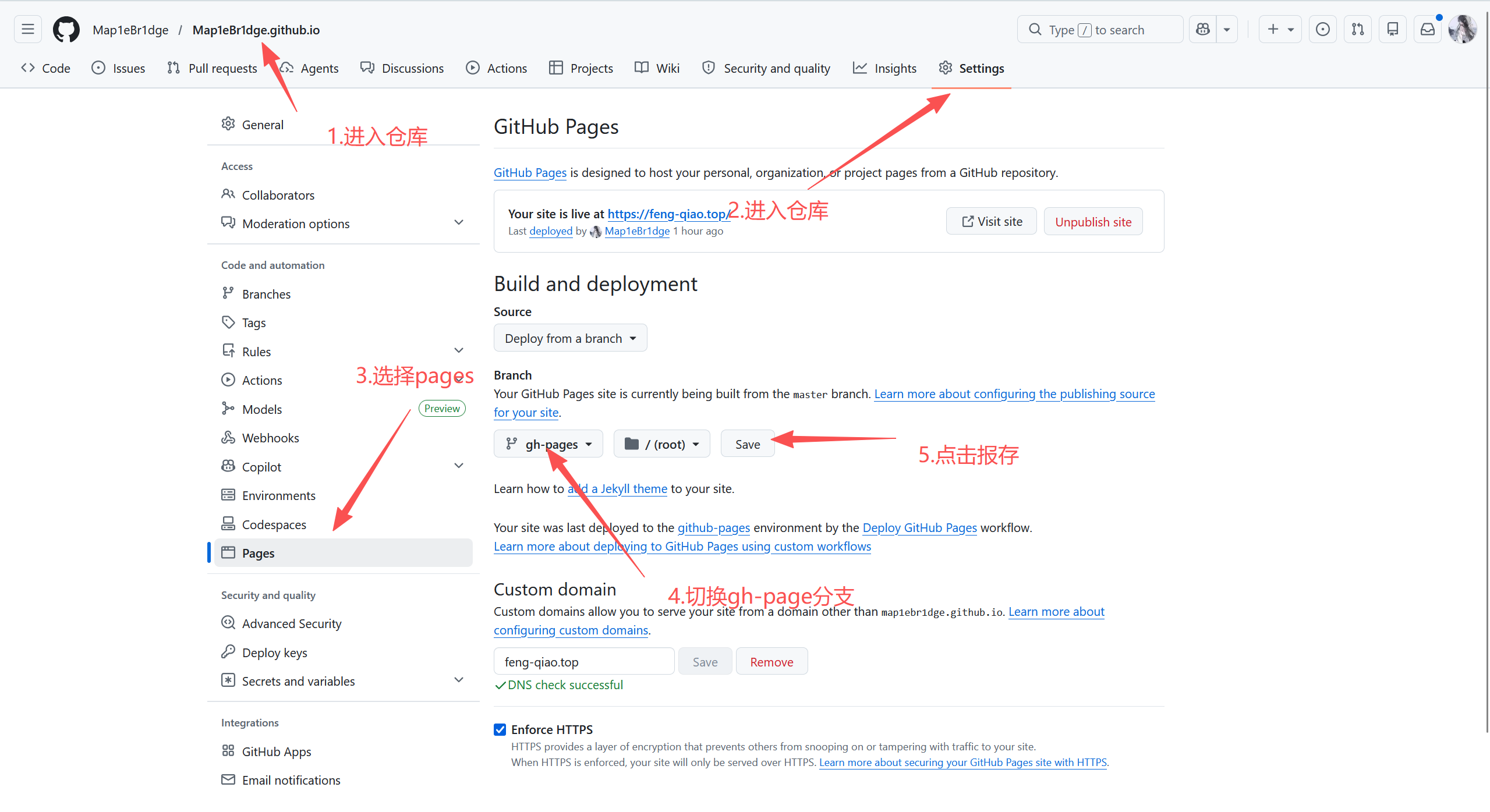Open the Agents tab
Image resolution: width=1490 pixels, height=812 pixels.
click(309, 68)
